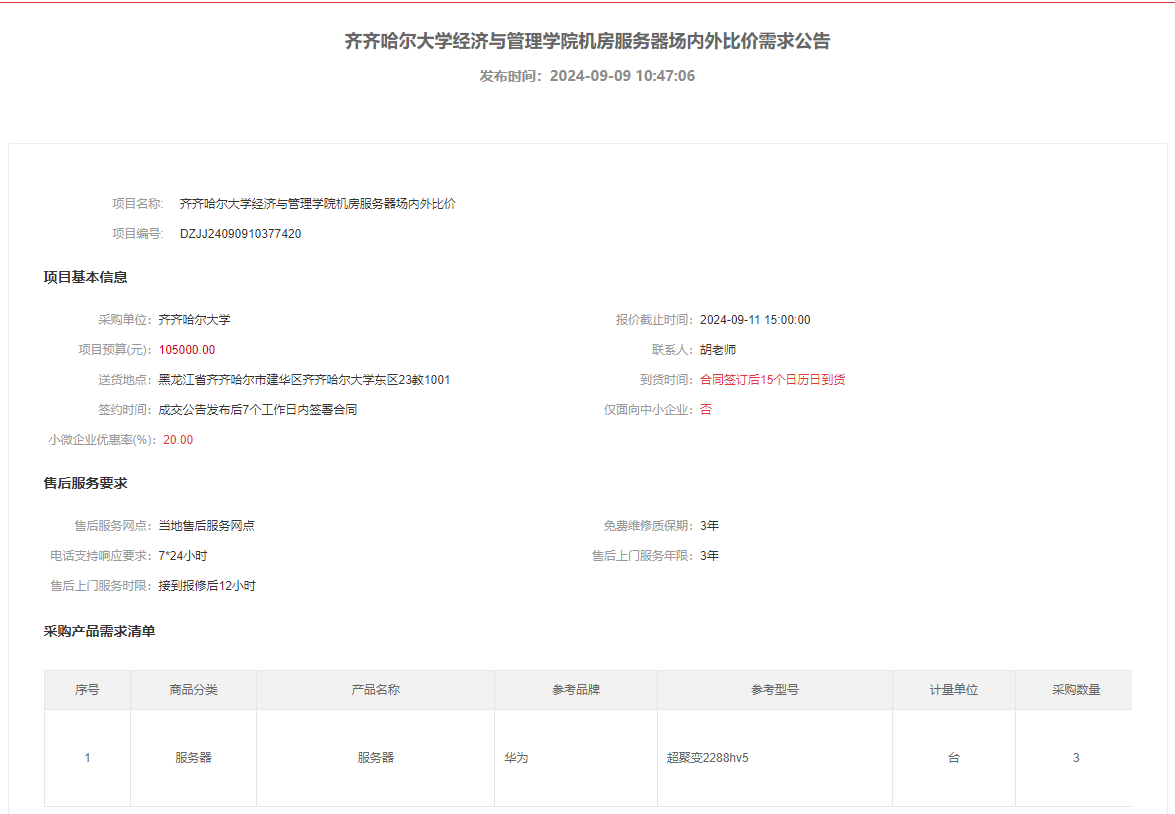Click the model cell 超聚变2288hv5
This screenshot has height=814, width=1175.
tap(707, 758)
